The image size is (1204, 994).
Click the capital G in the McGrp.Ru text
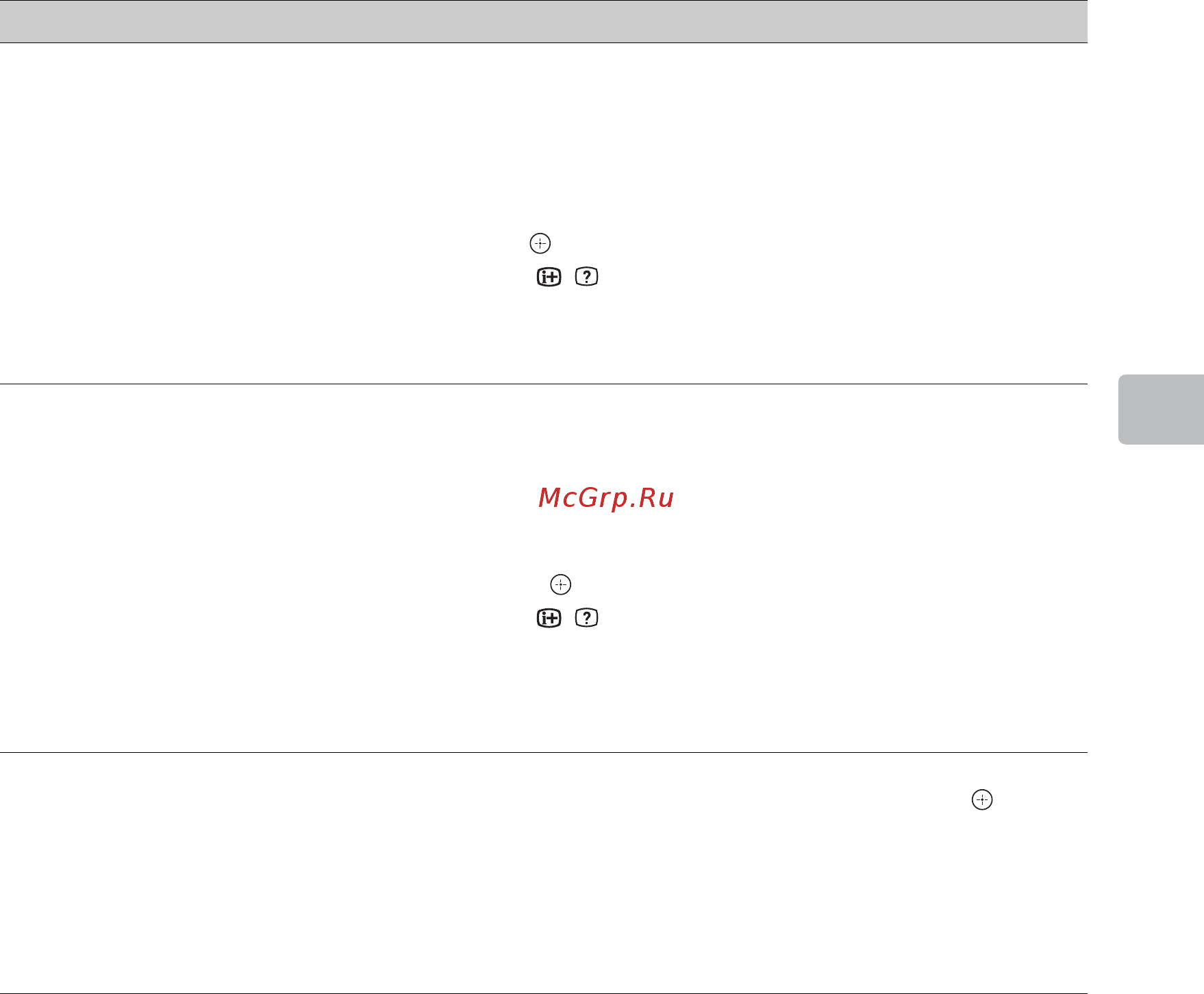[x=590, y=498]
